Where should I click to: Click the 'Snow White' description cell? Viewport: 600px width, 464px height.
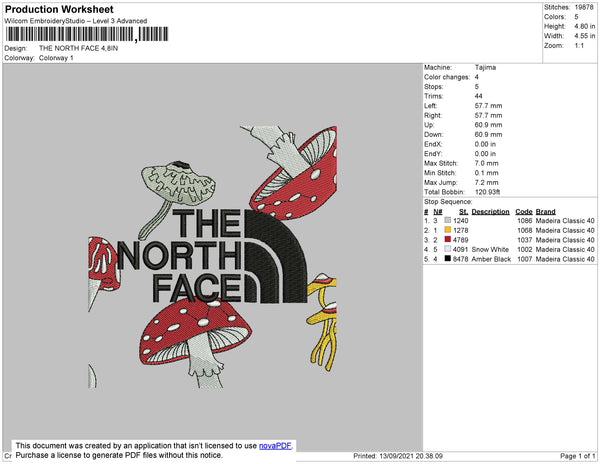tap(490, 249)
